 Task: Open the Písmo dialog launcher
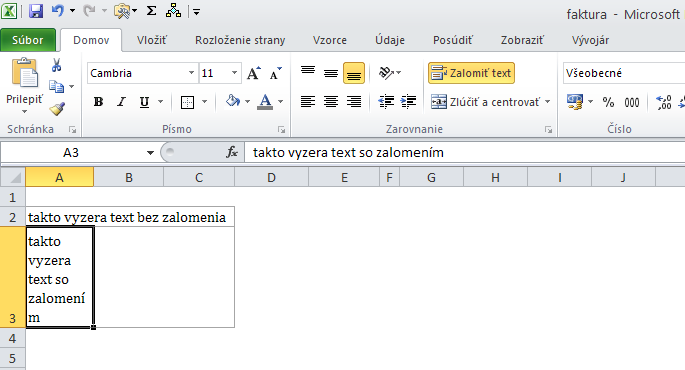tap(282, 130)
